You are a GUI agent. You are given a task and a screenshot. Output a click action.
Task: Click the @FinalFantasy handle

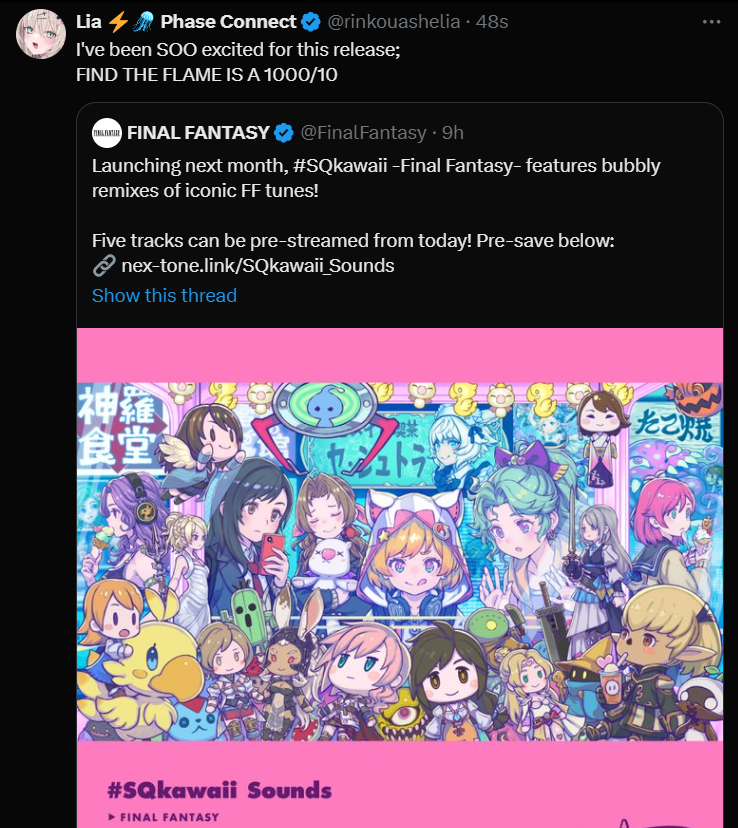click(363, 133)
